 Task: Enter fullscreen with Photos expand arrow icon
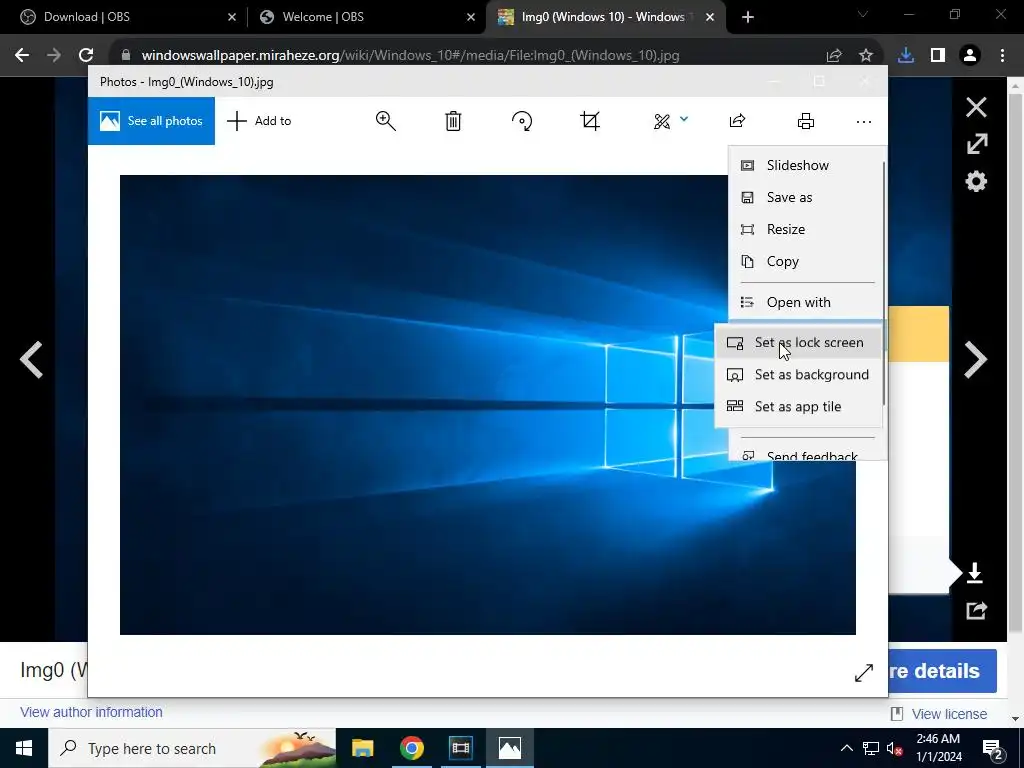(x=863, y=673)
